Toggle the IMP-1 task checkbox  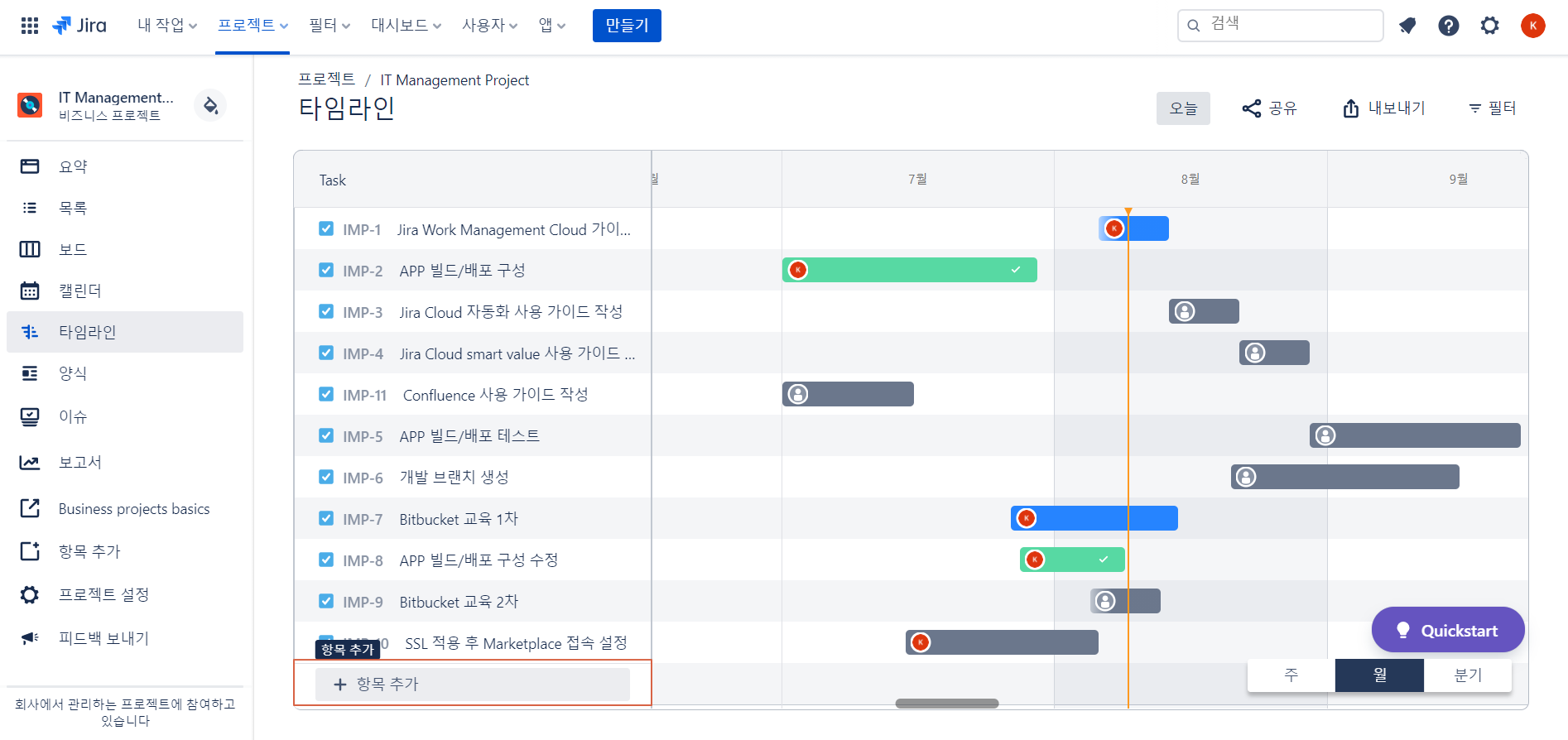point(326,228)
